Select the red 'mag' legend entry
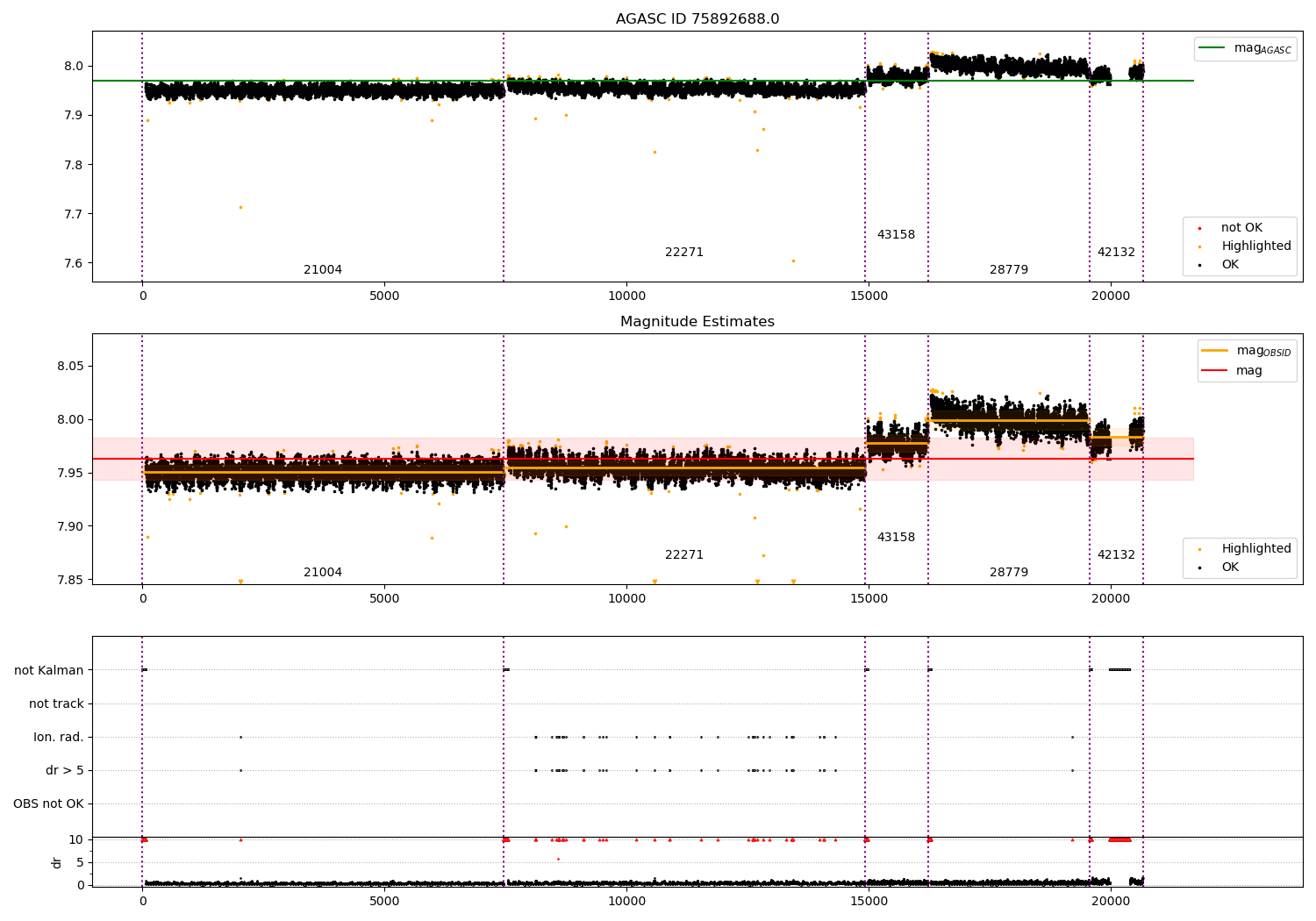This screenshot has height=921, width=1316. [1233, 371]
